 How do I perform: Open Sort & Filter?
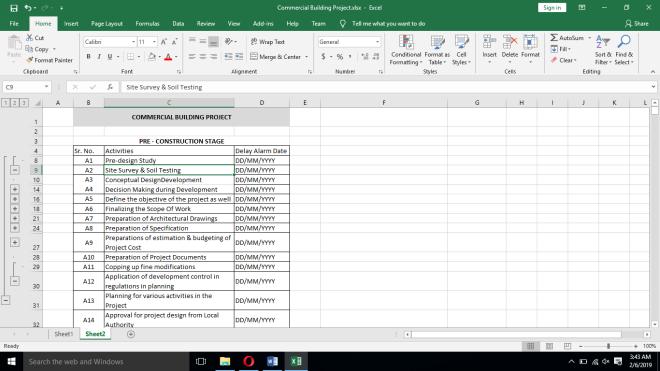click(603, 50)
